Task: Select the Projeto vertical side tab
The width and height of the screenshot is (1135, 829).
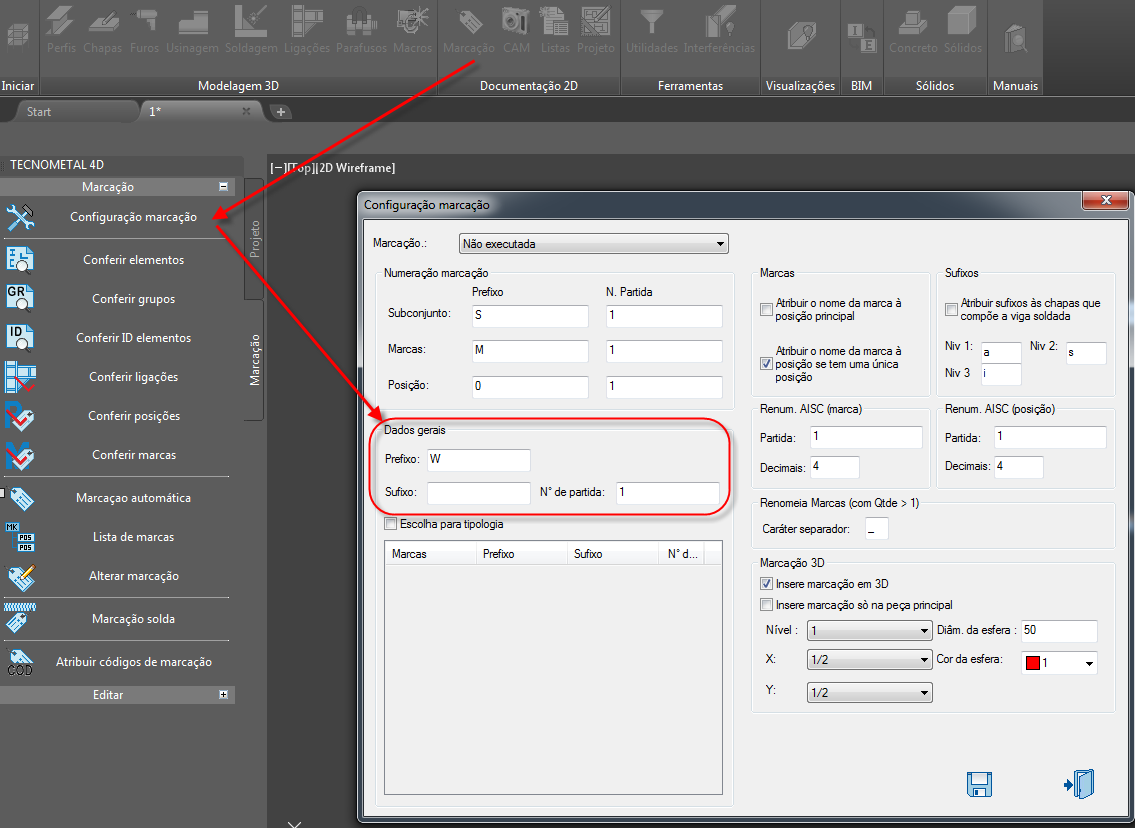Action: pos(254,239)
